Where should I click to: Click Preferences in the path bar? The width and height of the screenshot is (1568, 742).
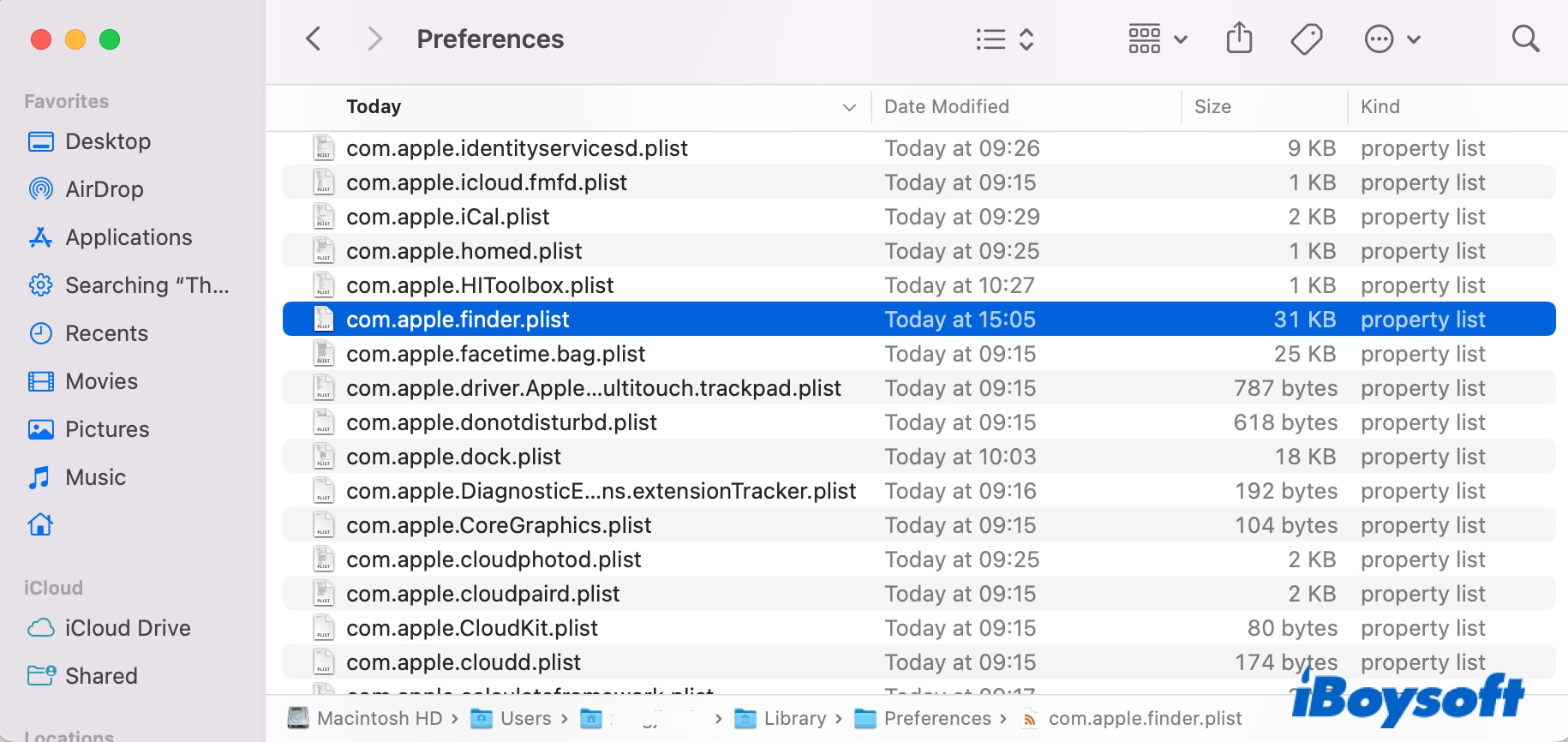(x=924, y=718)
